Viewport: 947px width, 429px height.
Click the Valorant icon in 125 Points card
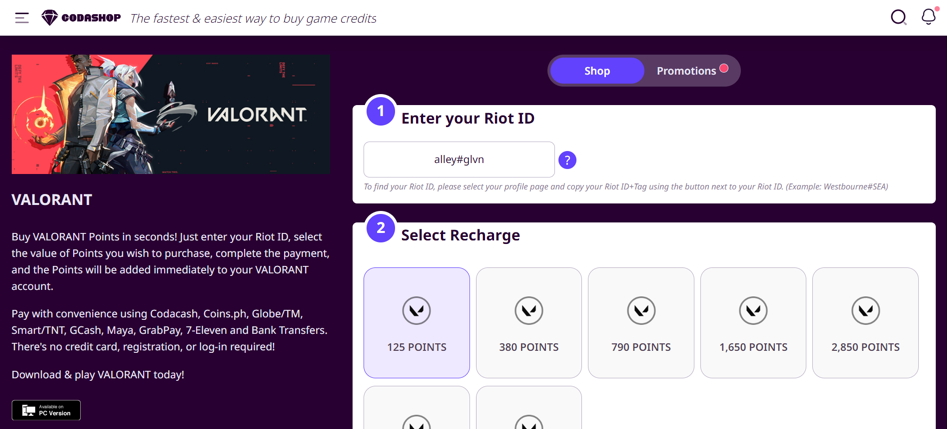tap(416, 310)
